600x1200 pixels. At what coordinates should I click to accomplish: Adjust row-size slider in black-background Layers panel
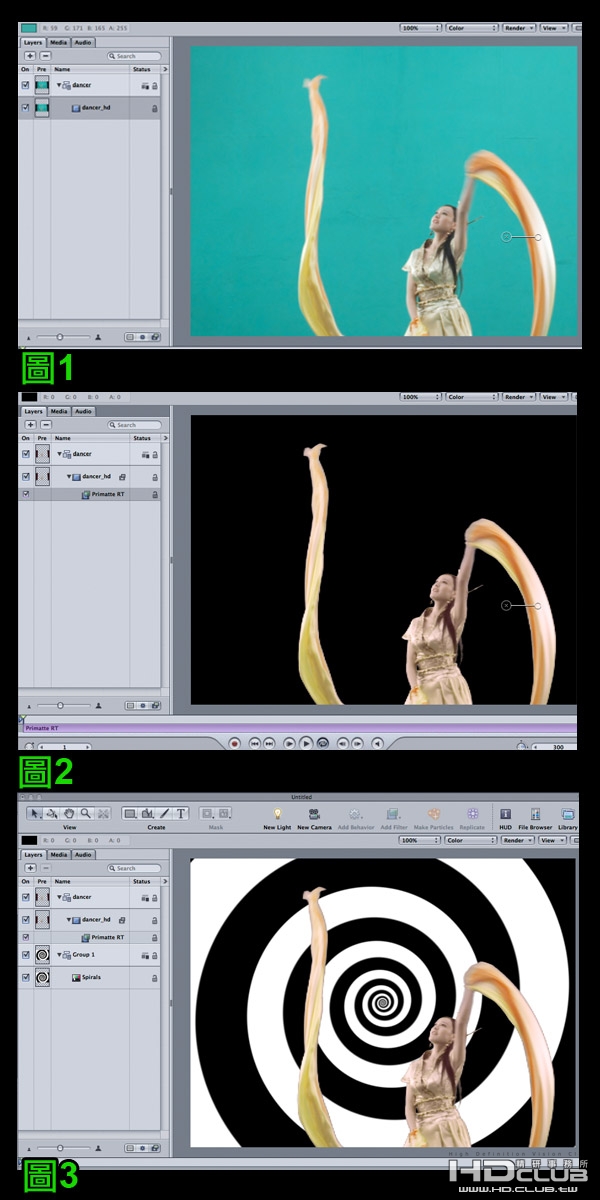60,705
